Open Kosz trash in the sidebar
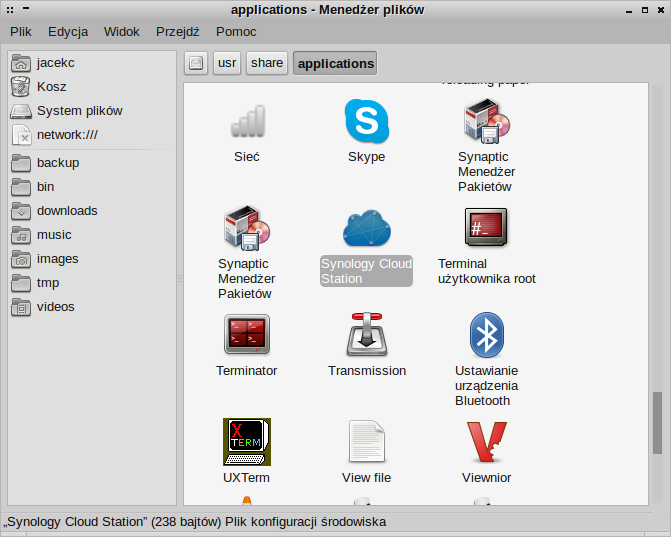 click(x=51, y=87)
